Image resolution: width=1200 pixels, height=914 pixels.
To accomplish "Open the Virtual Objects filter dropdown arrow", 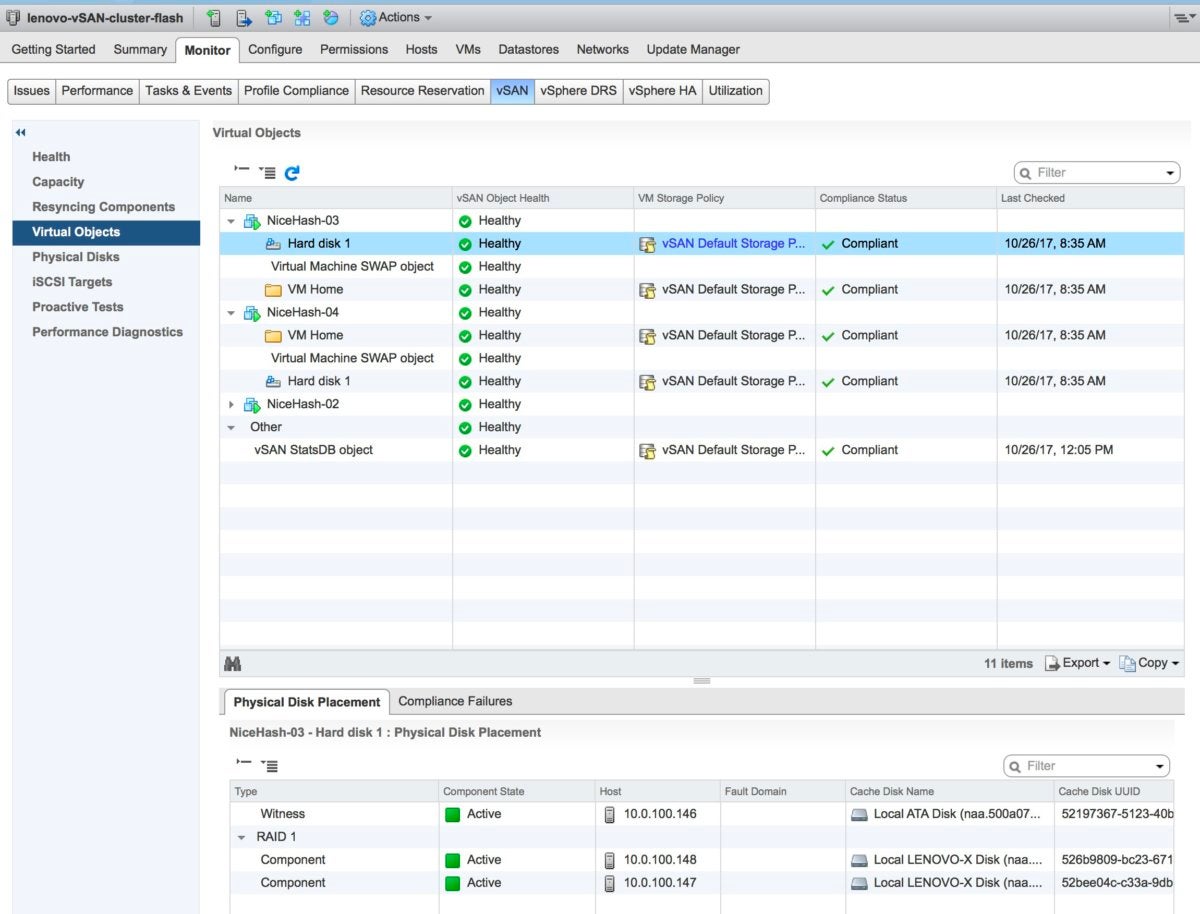I will tap(1170, 173).
